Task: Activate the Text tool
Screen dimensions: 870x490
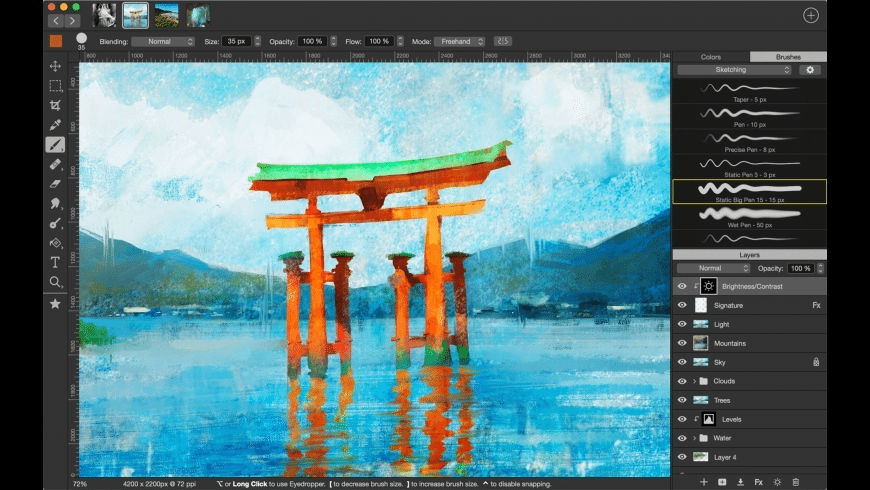Action: point(56,262)
